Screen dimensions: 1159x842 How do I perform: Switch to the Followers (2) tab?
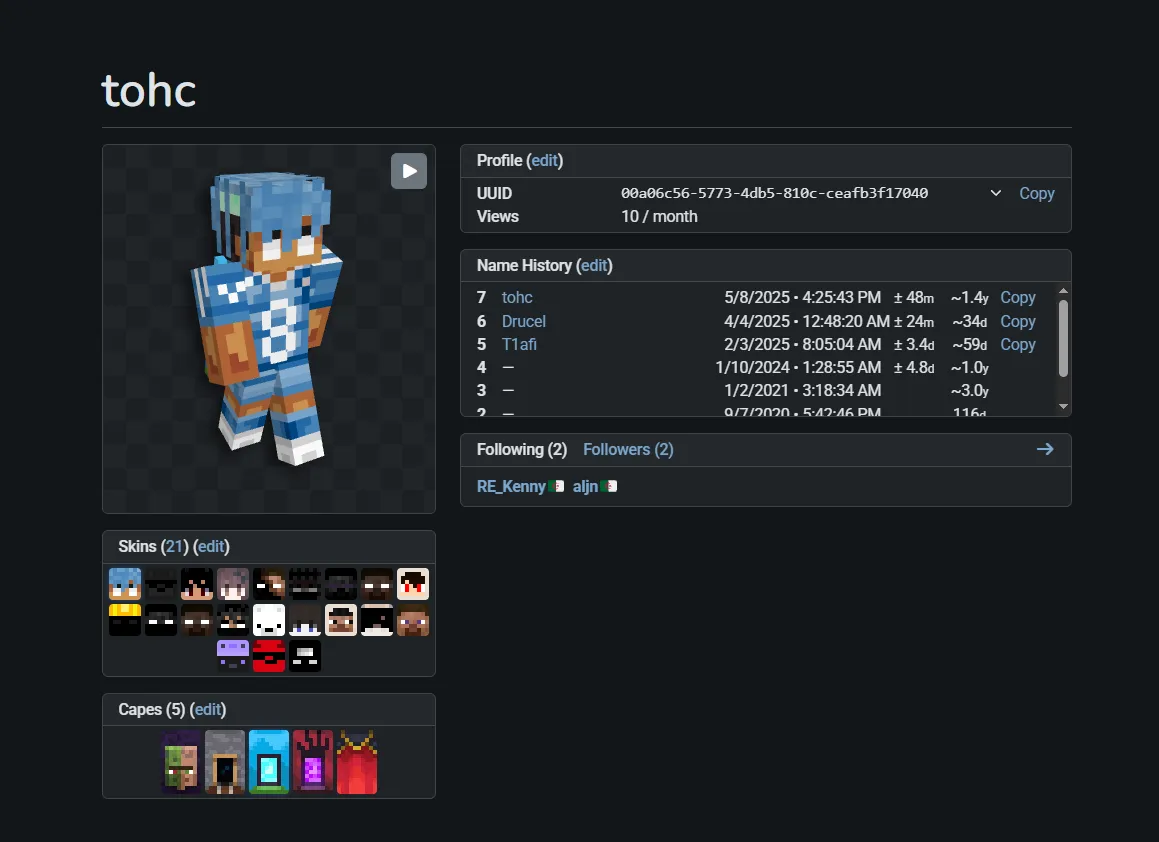pos(628,449)
